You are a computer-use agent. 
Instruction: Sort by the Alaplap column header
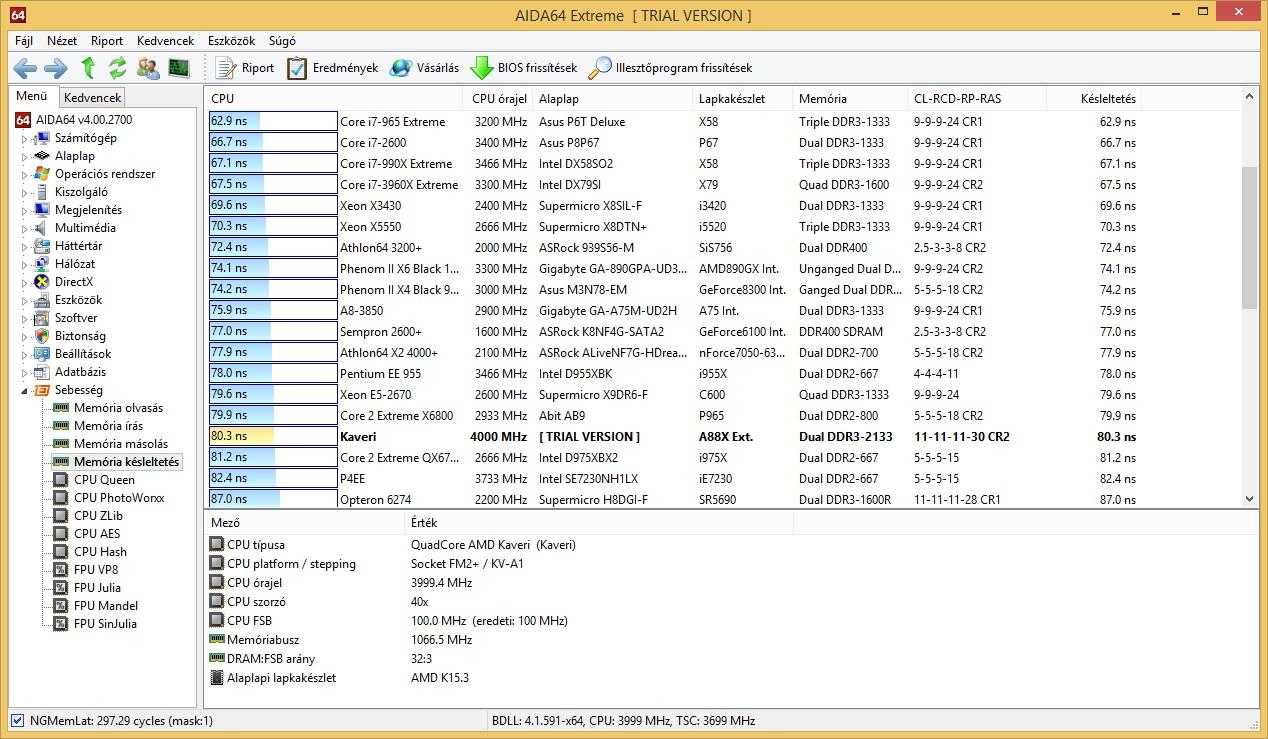pos(612,99)
